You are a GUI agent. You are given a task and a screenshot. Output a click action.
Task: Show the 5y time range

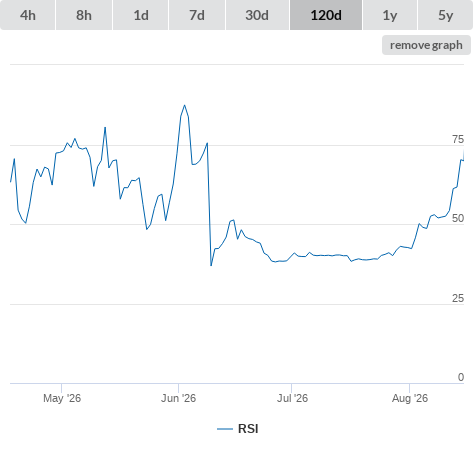click(x=445, y=15)
